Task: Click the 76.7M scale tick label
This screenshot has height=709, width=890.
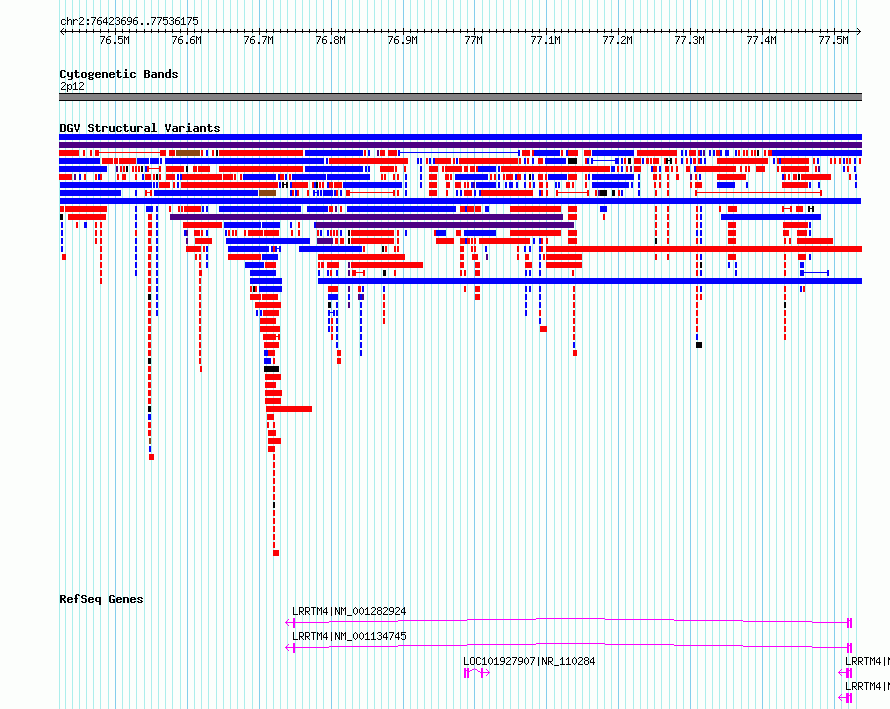Action: pos(258,40)
